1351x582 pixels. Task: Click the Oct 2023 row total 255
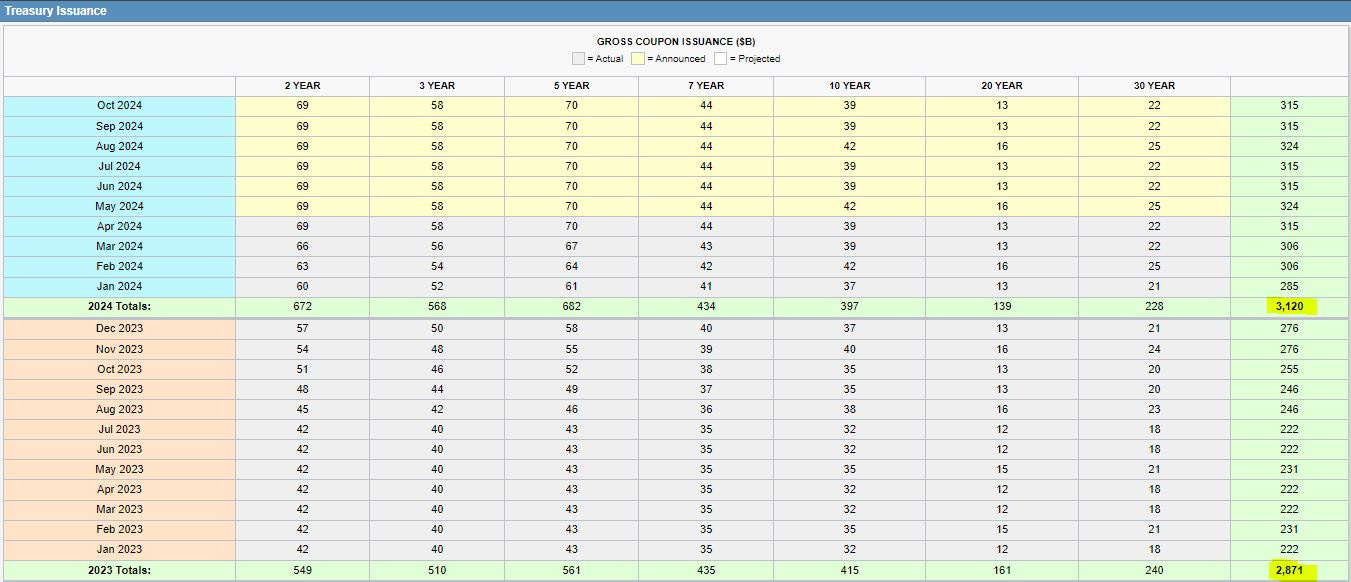point(1290,369)
